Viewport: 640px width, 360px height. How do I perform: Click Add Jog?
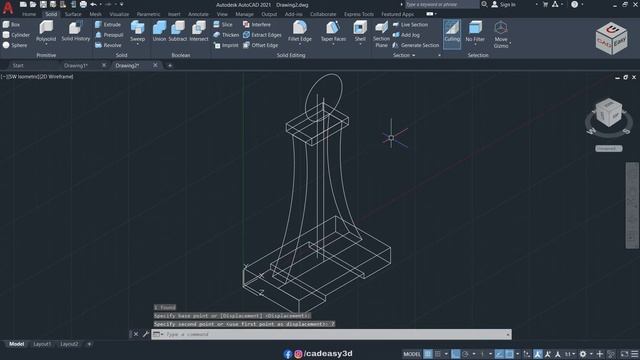[406, 35]
